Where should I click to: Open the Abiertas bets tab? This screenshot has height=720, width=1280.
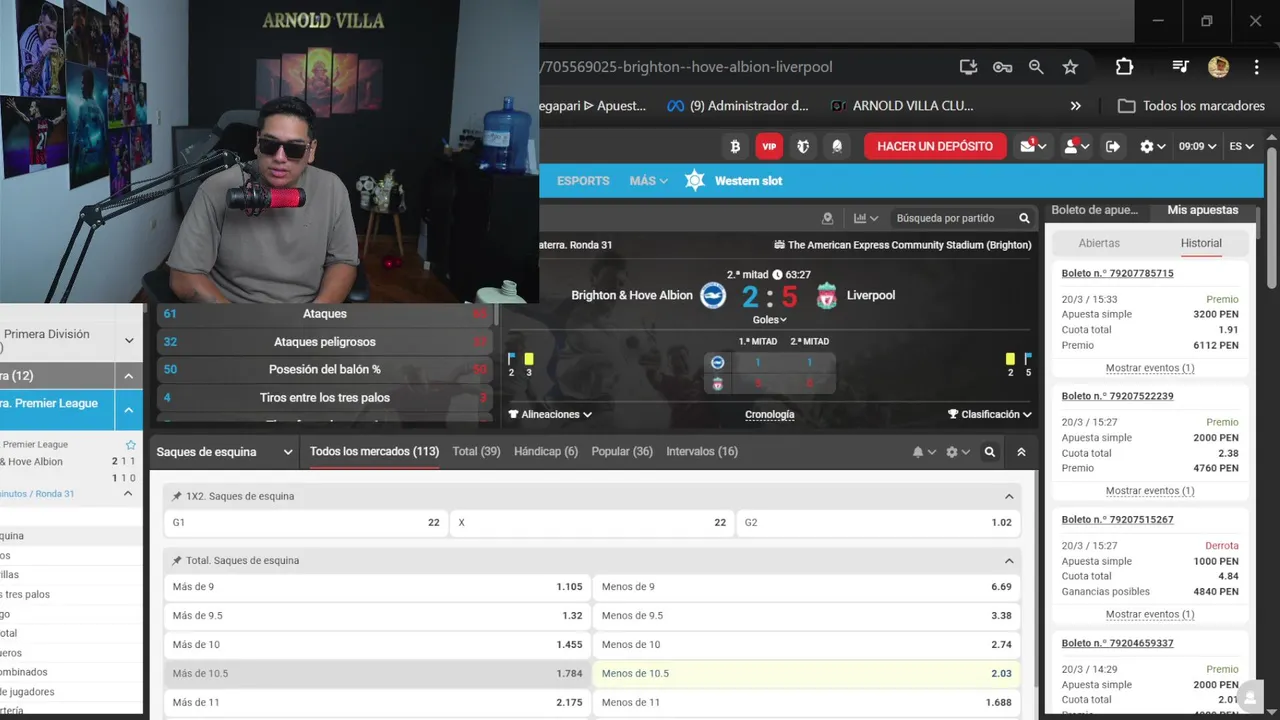pos(1099,243)
